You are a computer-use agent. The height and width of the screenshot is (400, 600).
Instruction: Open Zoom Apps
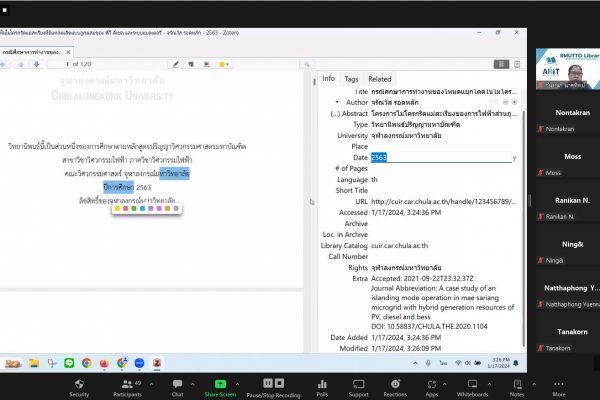click(432, 388)
